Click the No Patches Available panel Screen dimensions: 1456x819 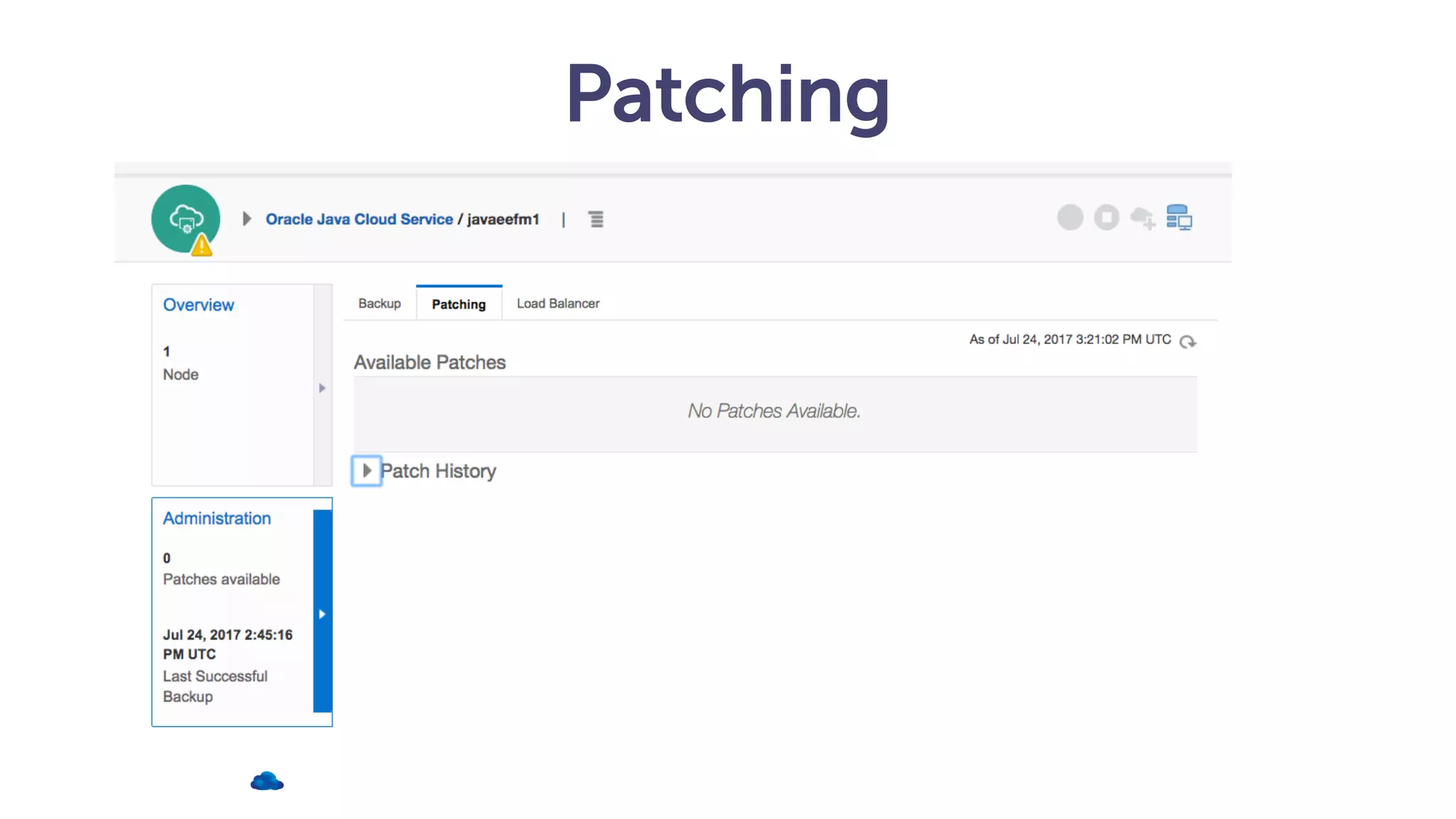(774, 412)
